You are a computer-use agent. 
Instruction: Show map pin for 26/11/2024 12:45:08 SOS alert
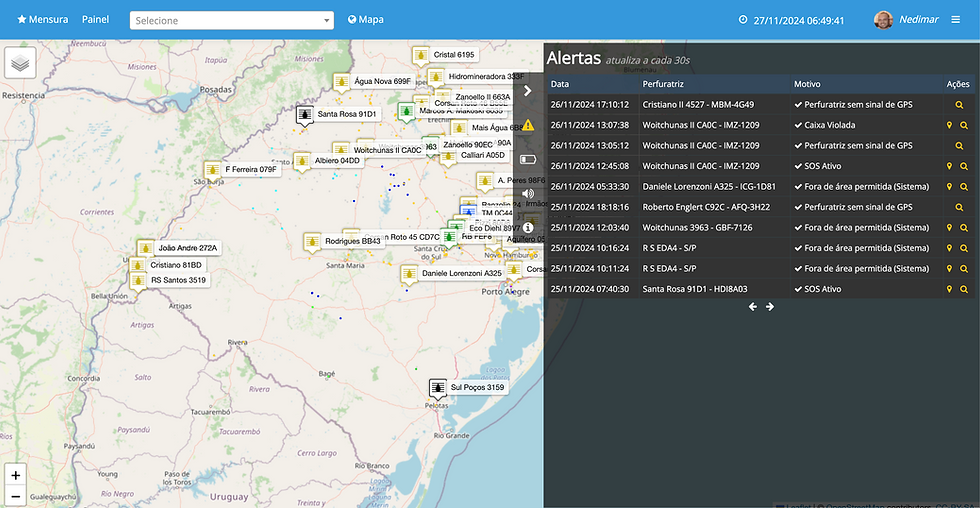click(949, 166)
